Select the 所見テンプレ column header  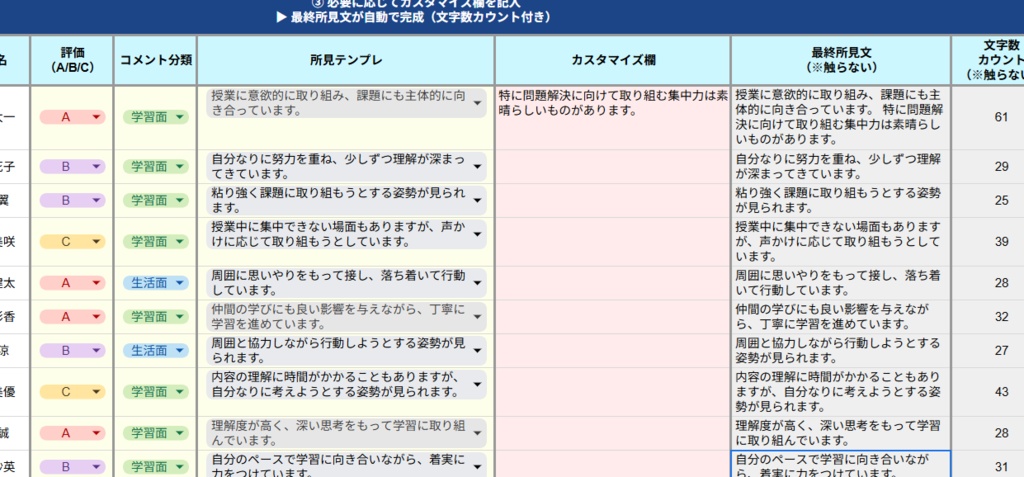(346, 60)
